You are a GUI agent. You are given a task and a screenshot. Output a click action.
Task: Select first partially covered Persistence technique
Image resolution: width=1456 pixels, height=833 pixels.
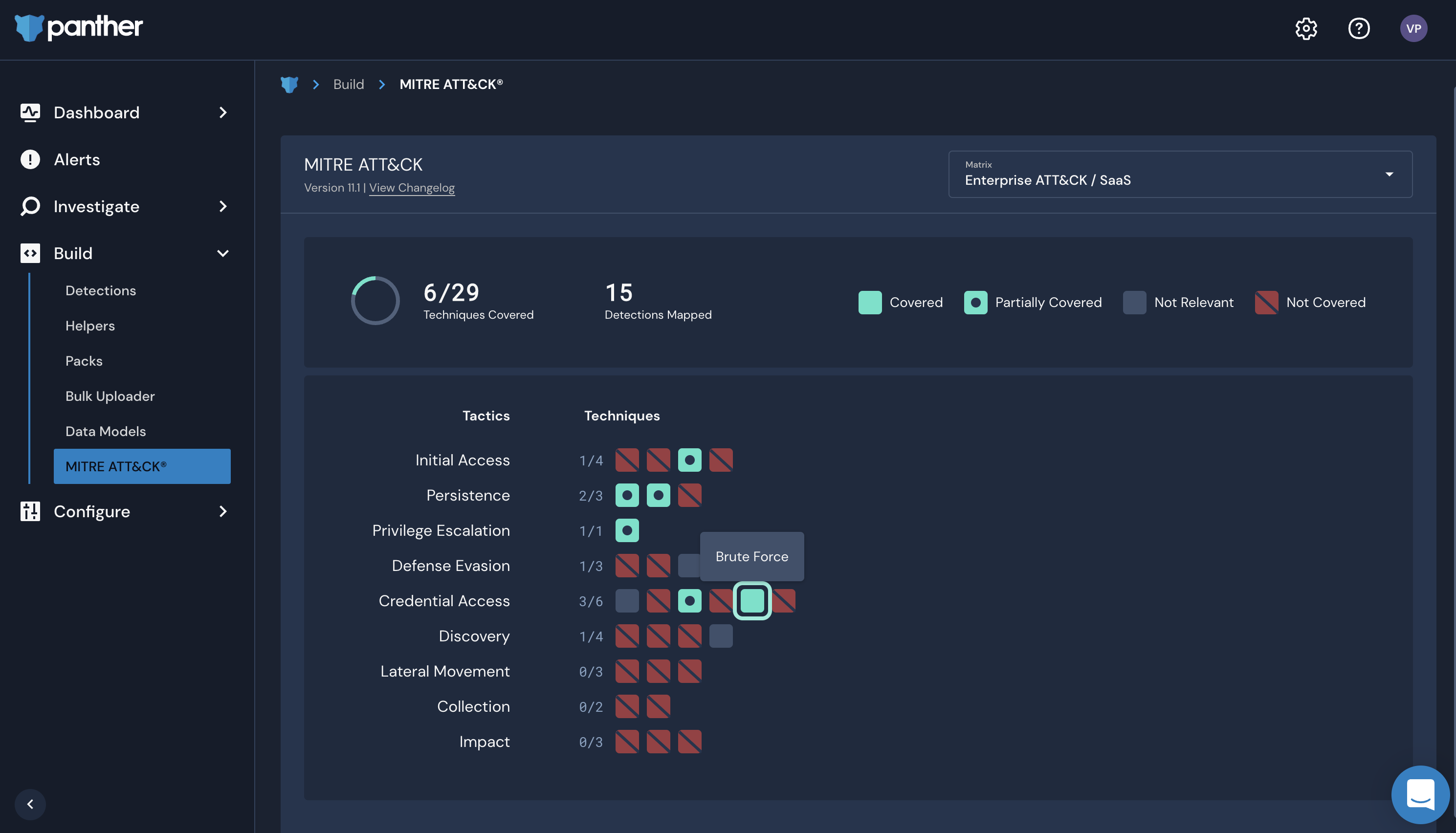coord(627,496)
